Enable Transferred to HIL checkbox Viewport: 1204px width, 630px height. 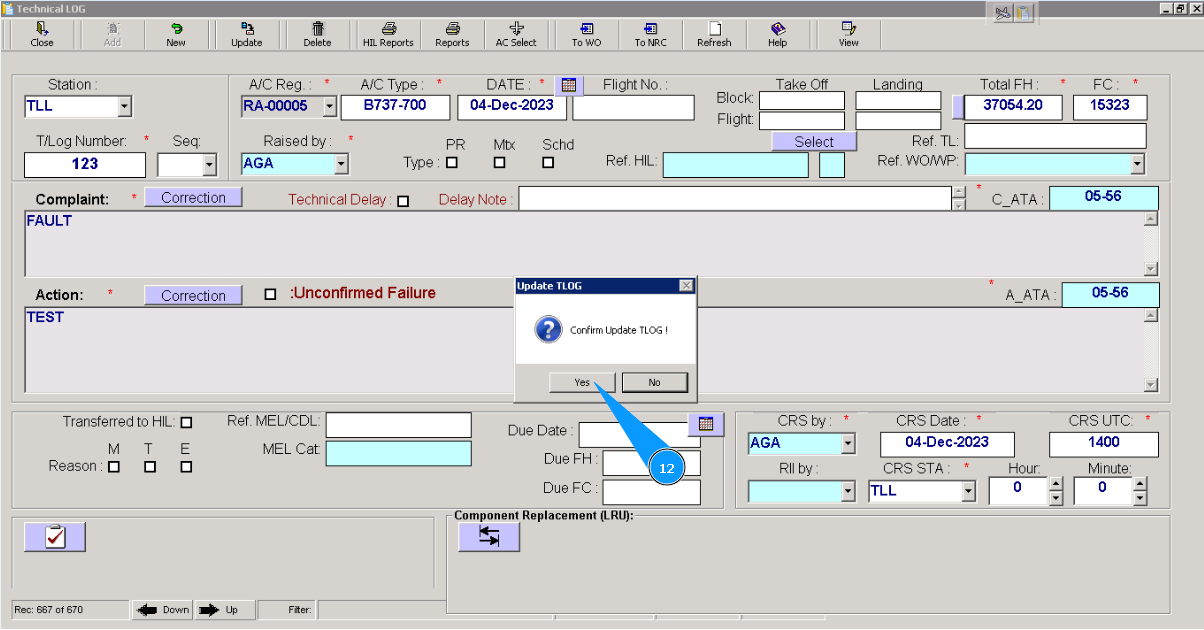186,422
